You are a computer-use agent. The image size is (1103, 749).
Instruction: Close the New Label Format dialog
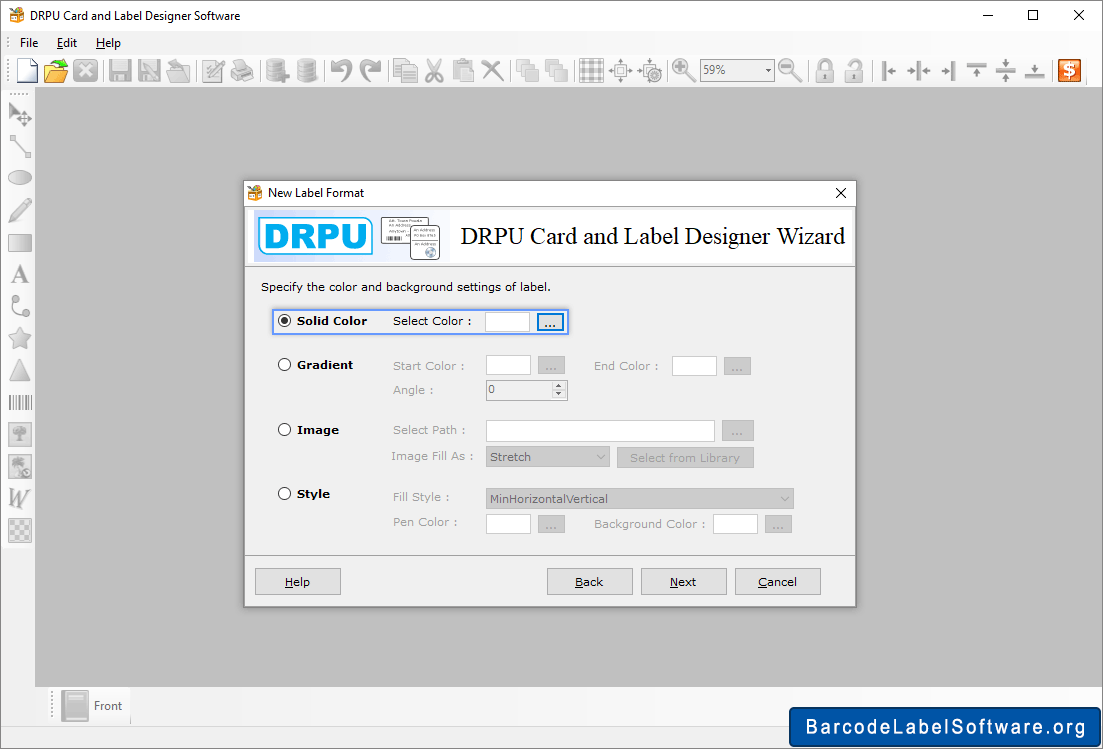[x=841, y=193]
